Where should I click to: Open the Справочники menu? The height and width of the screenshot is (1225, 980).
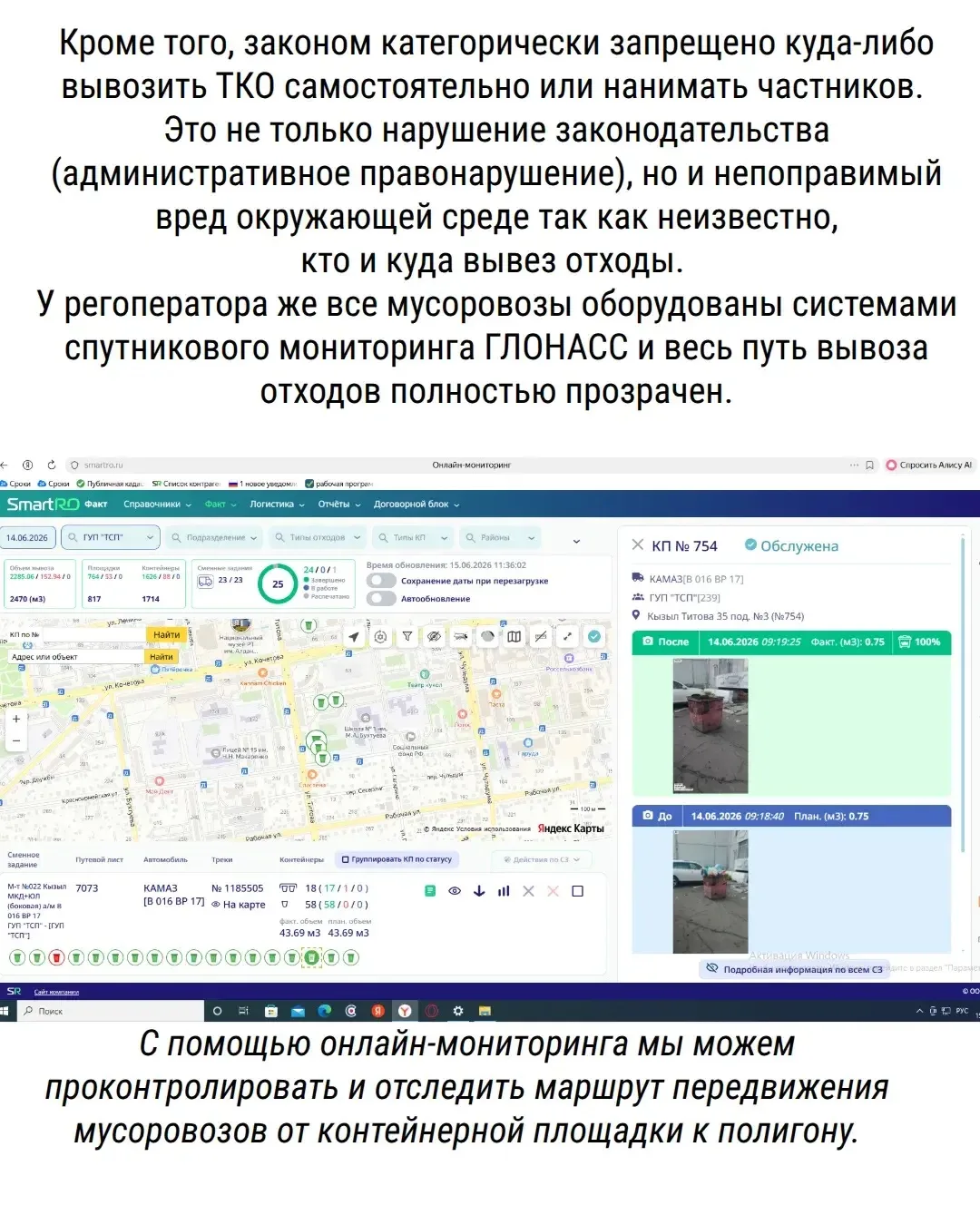[x=157, y=505]
